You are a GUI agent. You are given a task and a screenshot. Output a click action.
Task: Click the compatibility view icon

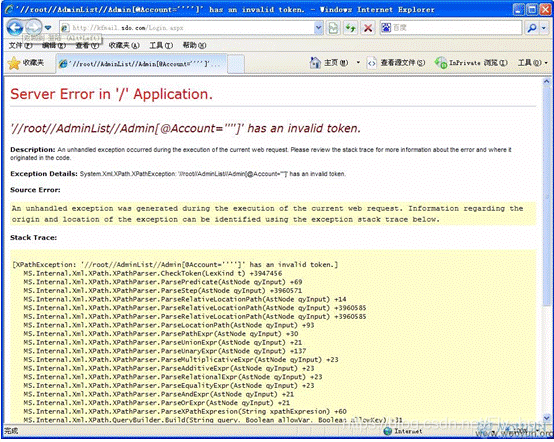click(333, 28)
